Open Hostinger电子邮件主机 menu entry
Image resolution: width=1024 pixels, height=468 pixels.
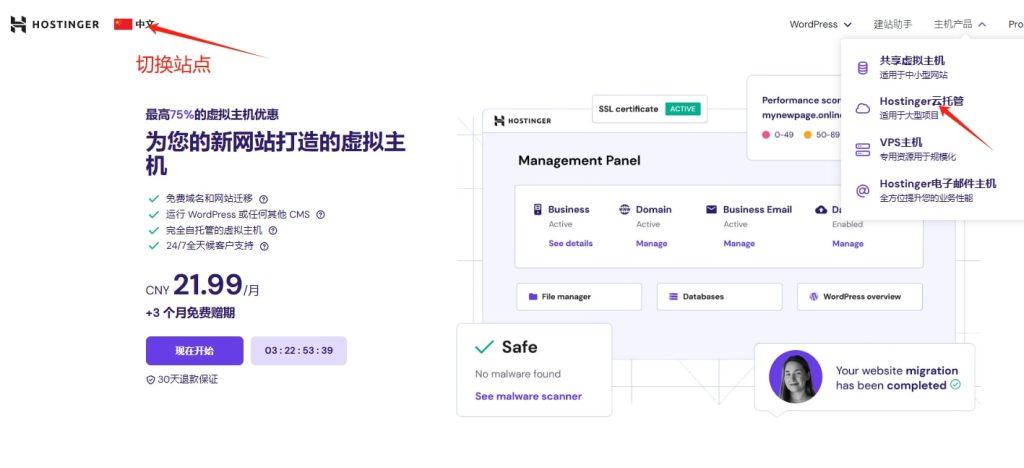pyautogui.click(x=938, y=183)
